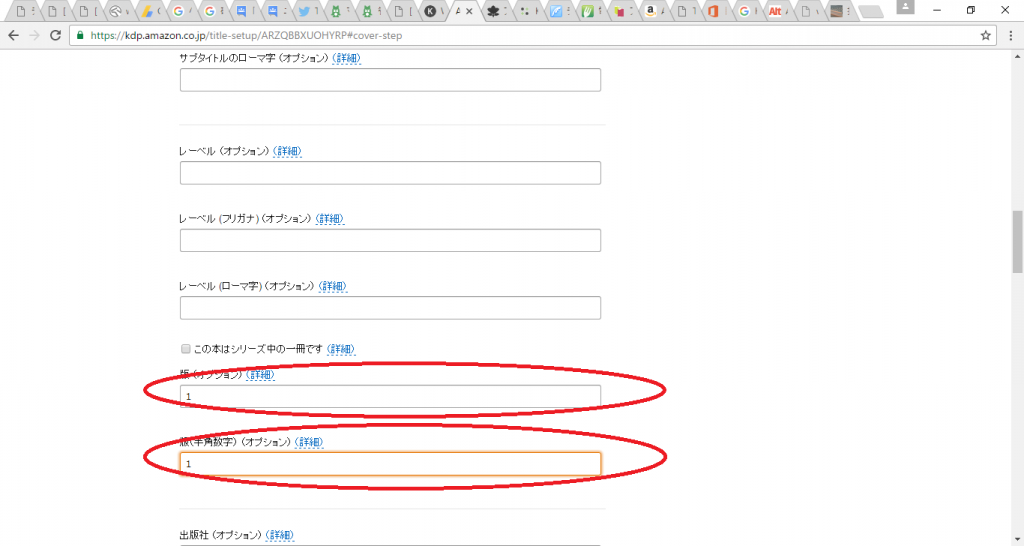Bookmark this page with the star icon
Image resolution: width=1024 pixels, height=546 pixels.
[985, 36]
